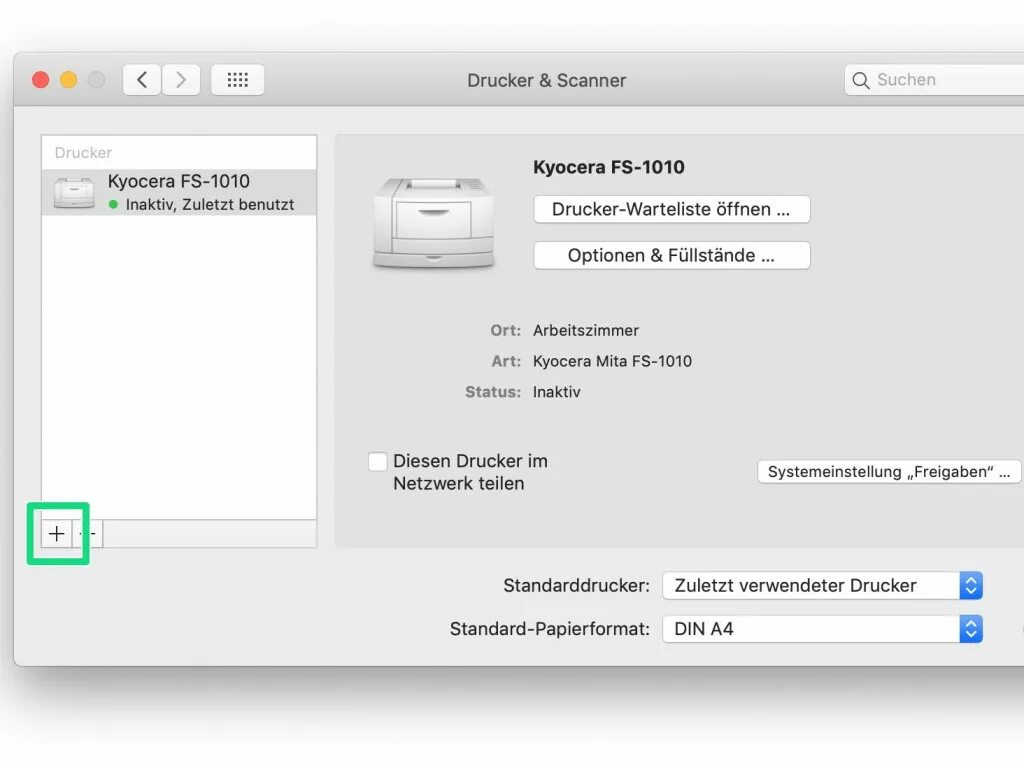The height and width of the screenshot is (768, 1024).
Task: Go forward with the right chevron button
Action: (x=181, y=80)
